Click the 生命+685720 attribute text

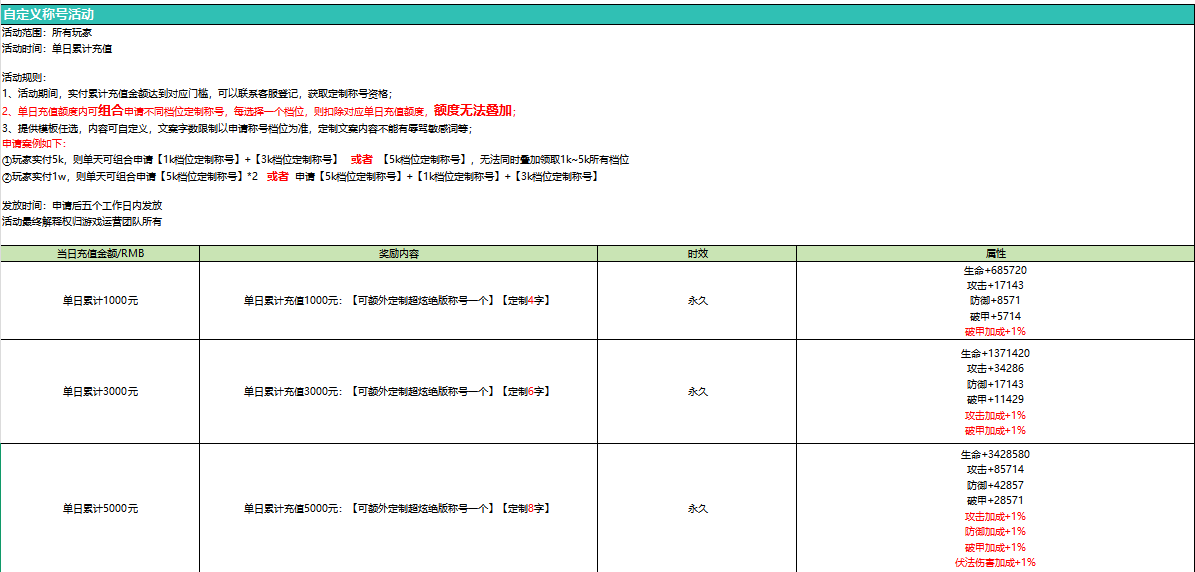click(x=995, y=270)
